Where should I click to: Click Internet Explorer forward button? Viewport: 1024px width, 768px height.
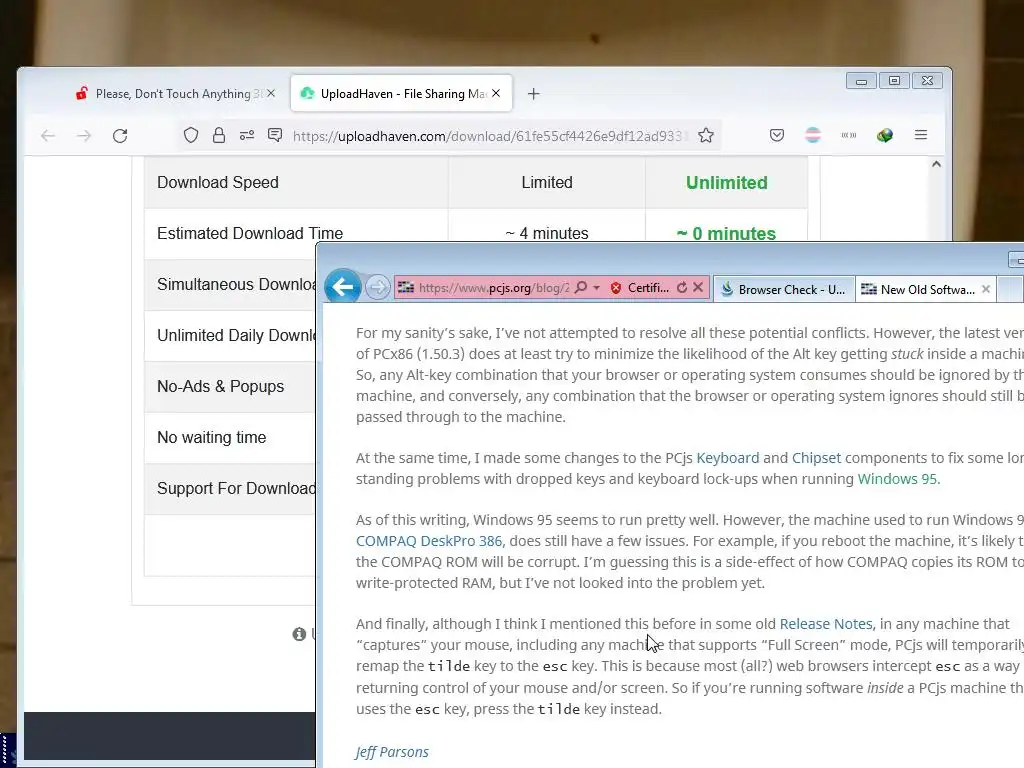coord(377,287)
